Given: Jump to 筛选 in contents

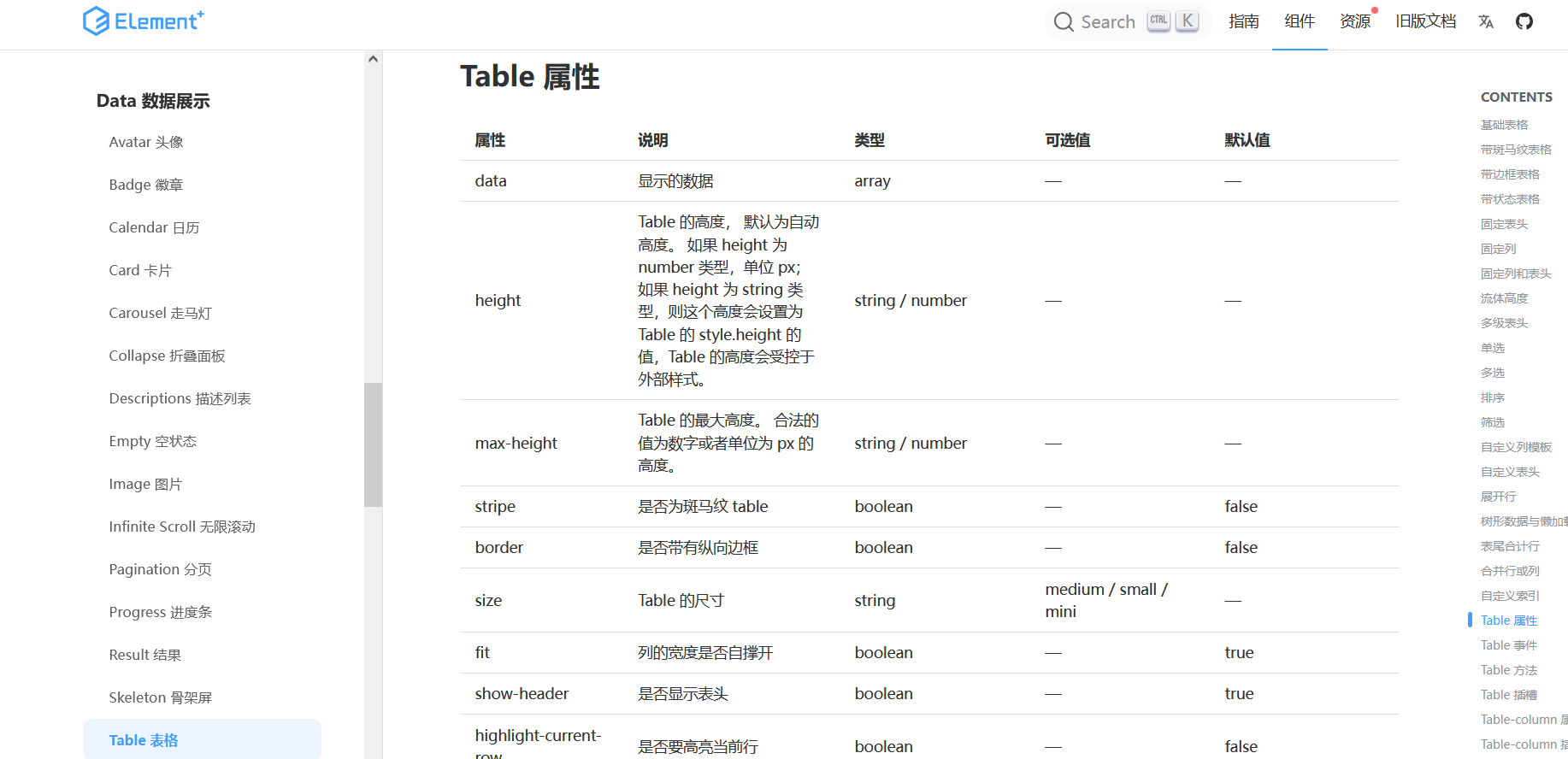Looking at the screenshot, I should pyautogui.click(x=1493, y=422).
